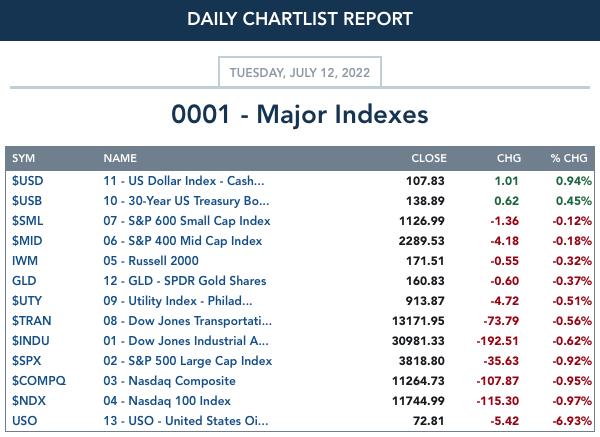Viewport: 600px width, 437px height.
Task: Select the $COMPQ ticker
Action: pyautogui.click(x=39, y=380)
